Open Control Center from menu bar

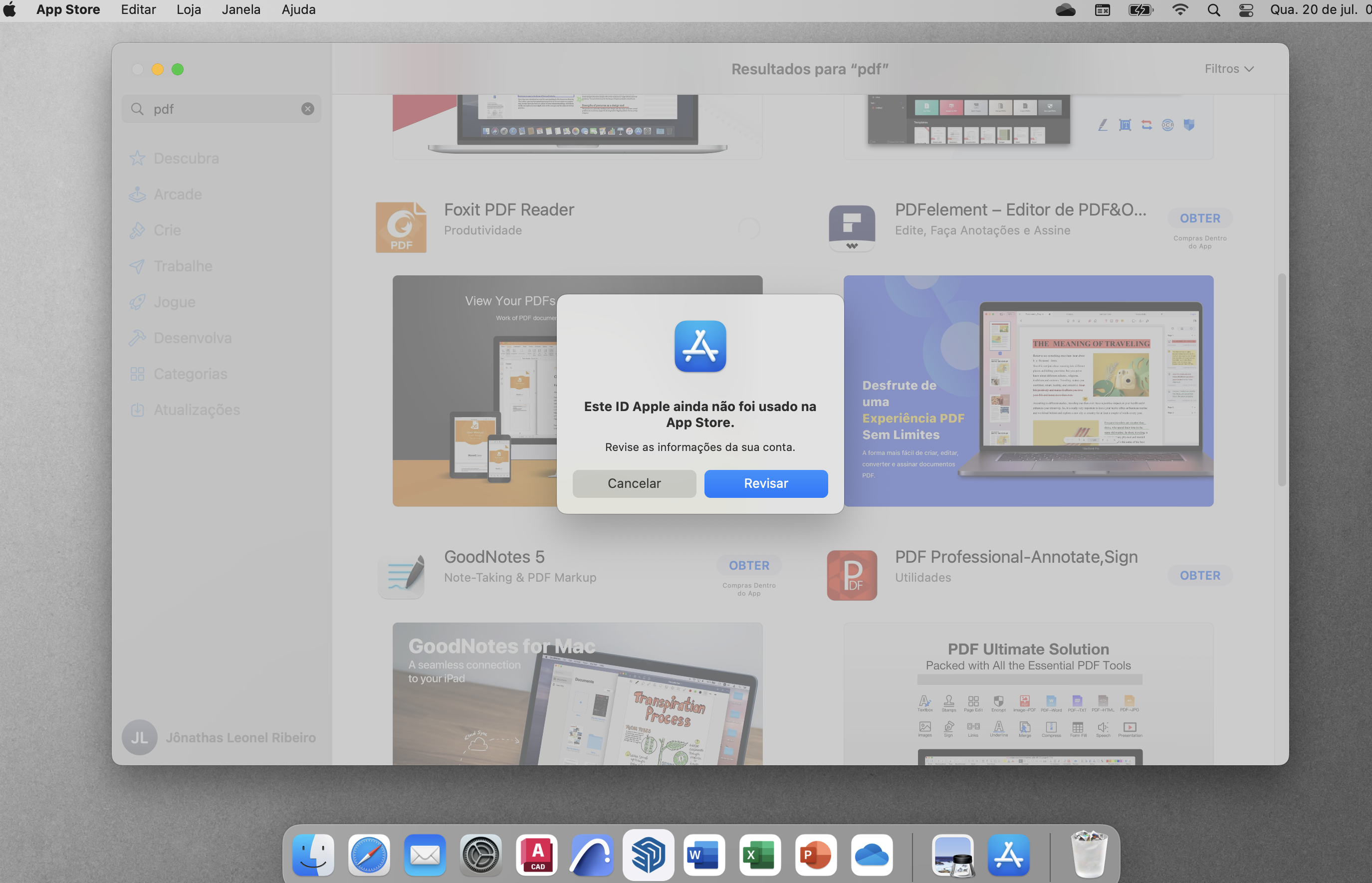[x=1245, y=10]
